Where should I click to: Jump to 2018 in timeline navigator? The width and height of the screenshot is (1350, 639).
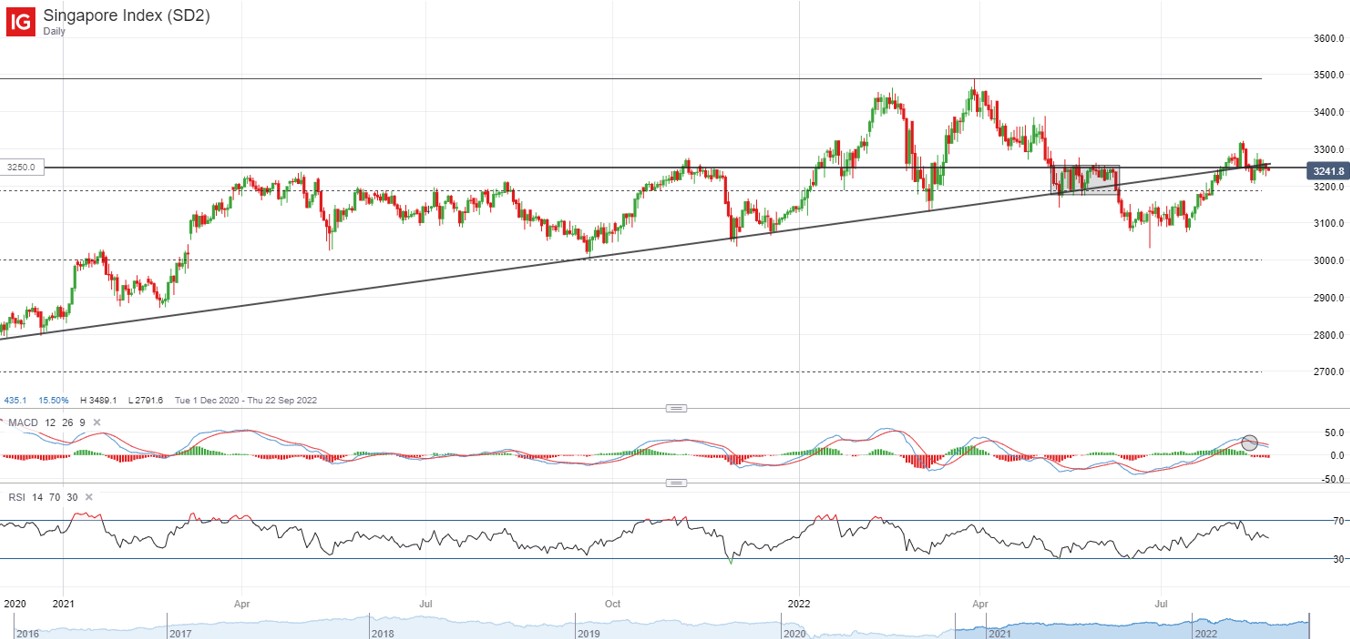pyautogui.click(x=384, y=633)
